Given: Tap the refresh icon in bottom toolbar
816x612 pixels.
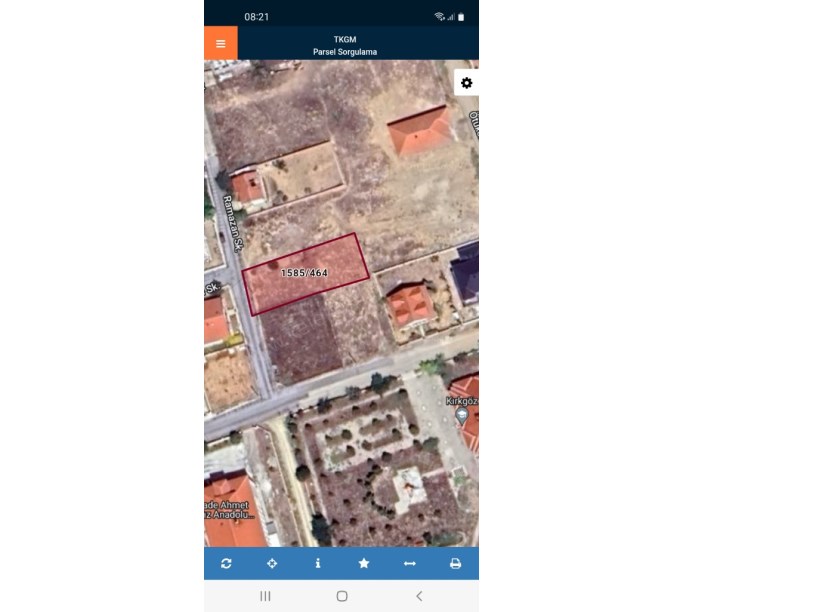Looking at the screenshot, I should point(227,564).
